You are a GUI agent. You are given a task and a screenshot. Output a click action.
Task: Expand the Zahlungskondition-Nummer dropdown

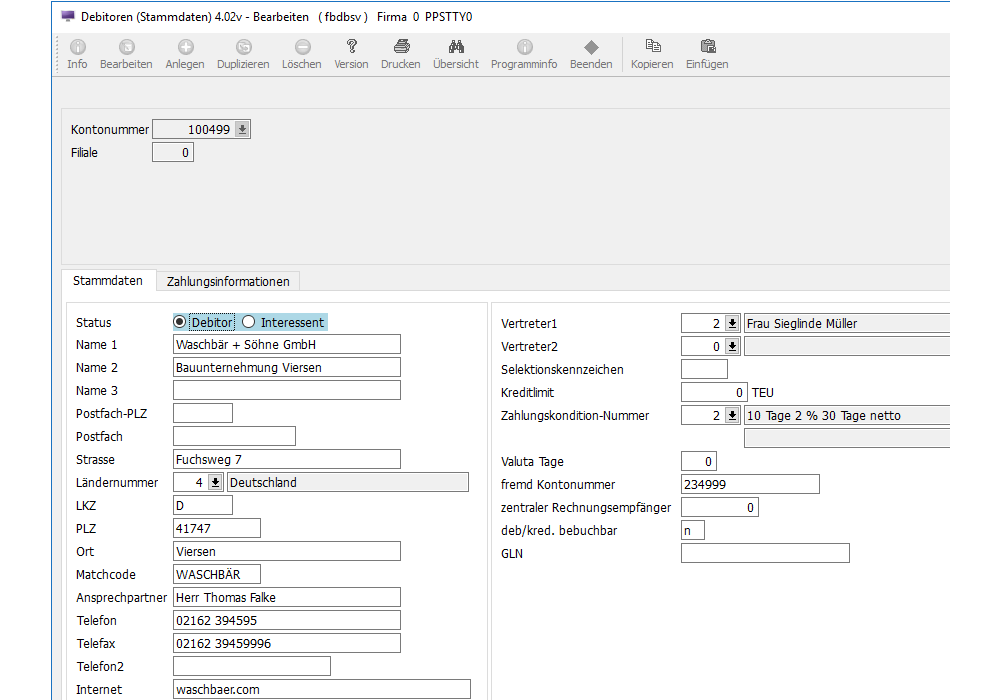click(x=732, y=415)
